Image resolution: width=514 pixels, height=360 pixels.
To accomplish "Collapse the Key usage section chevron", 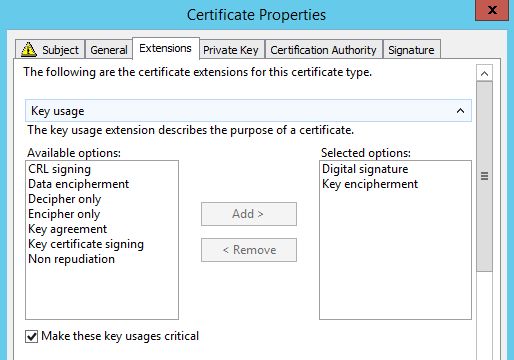I will click(x=460, y=111).
